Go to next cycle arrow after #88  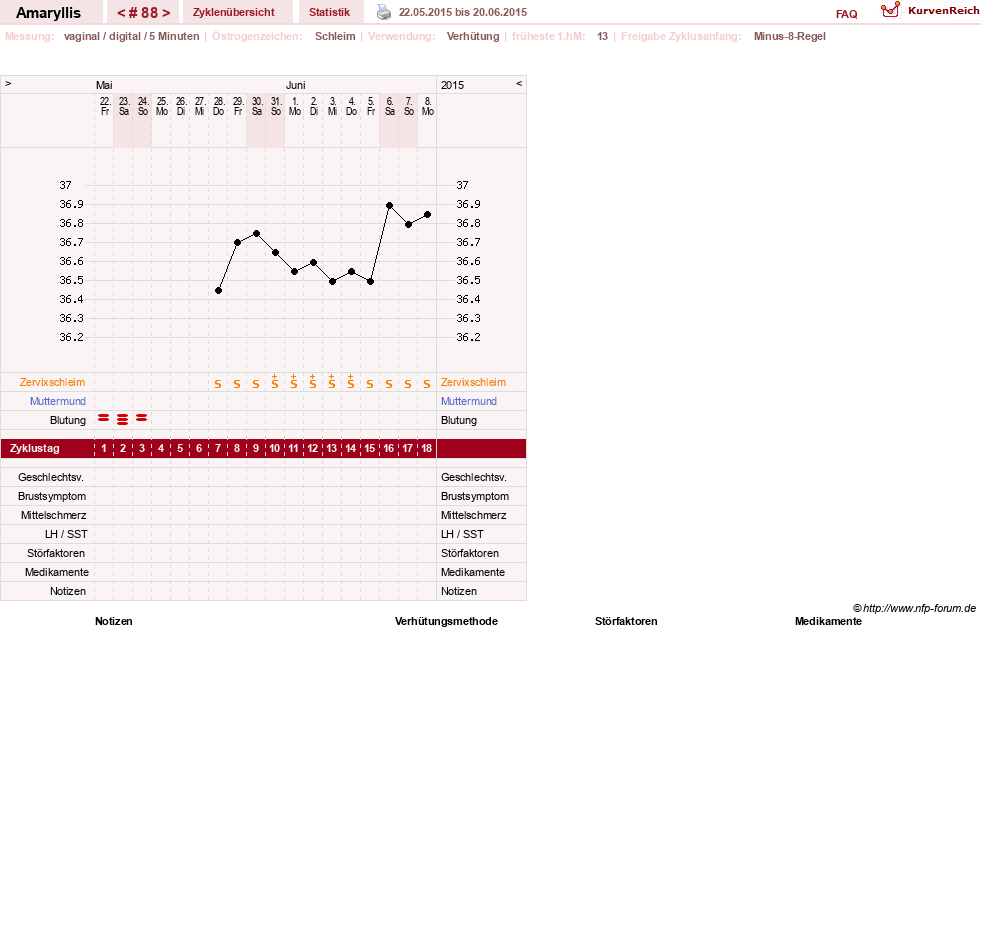(x=166, y=13)
